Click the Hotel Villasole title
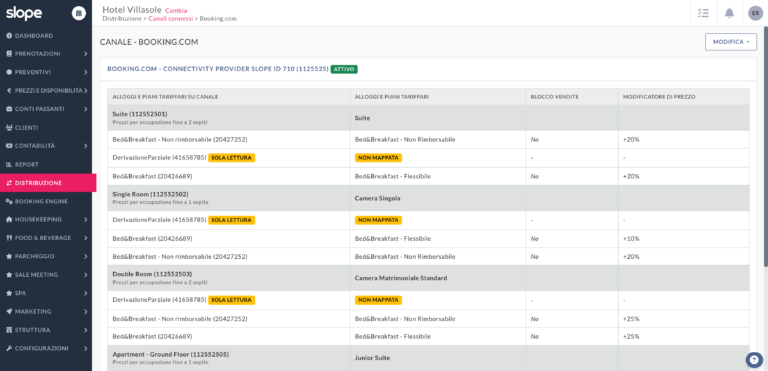The height and width of the screenshot is (371, 768). click(132, 9)
